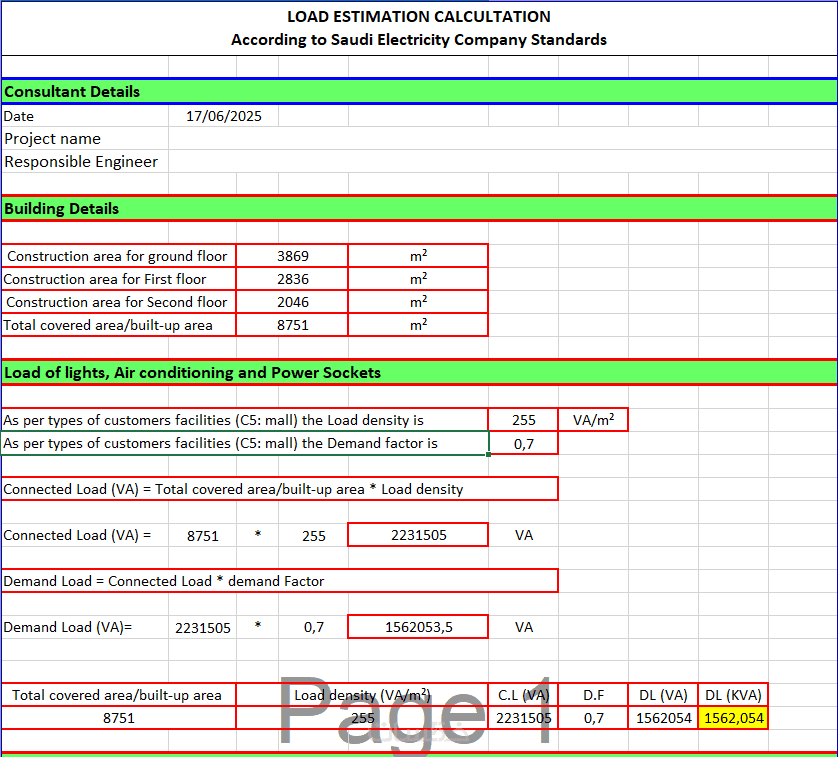
Task: Click the 'Load of lights, Air conditioning' header
Action: (419, 373)
